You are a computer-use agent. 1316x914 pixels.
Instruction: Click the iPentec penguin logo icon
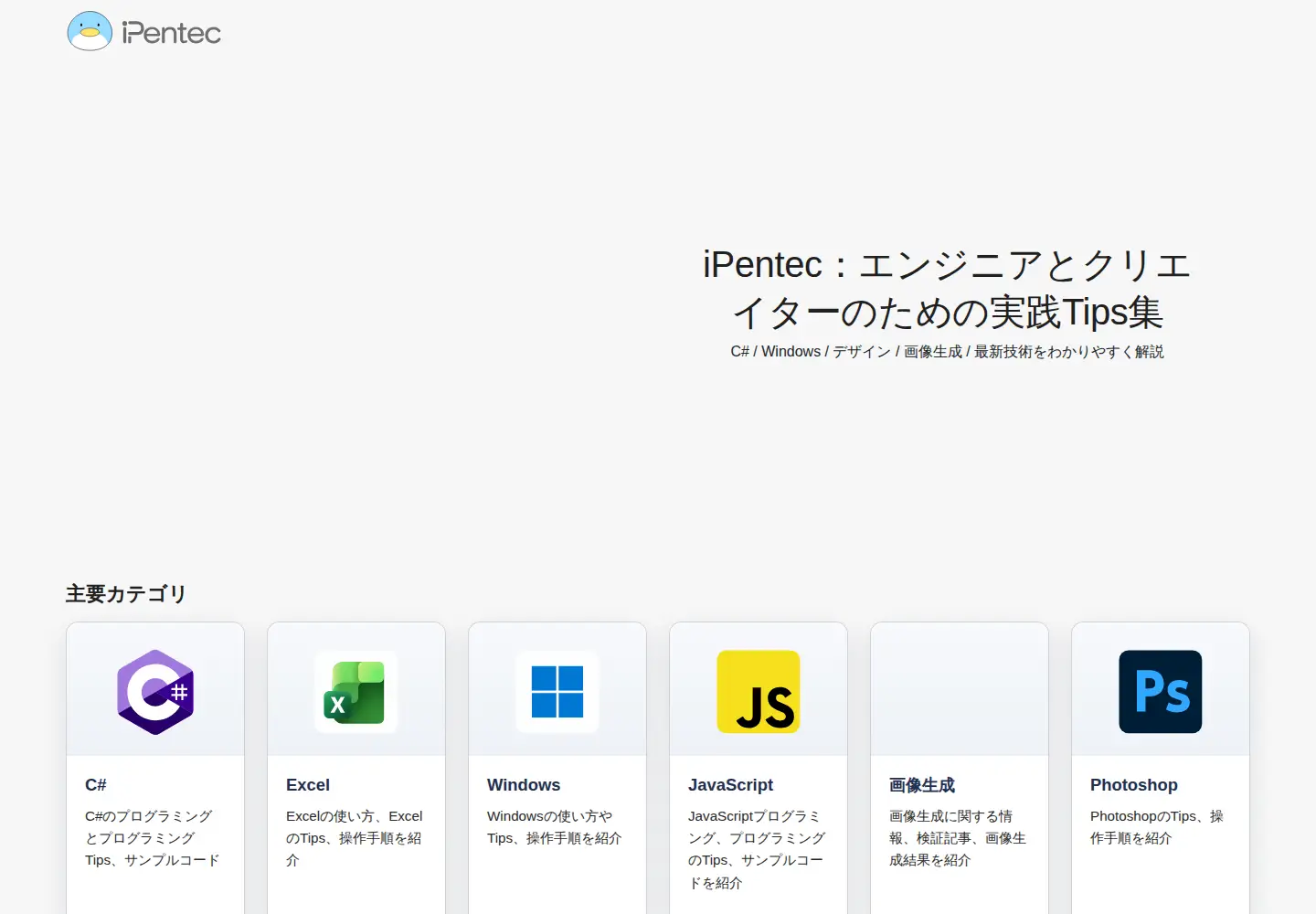[x=90, y=32]
